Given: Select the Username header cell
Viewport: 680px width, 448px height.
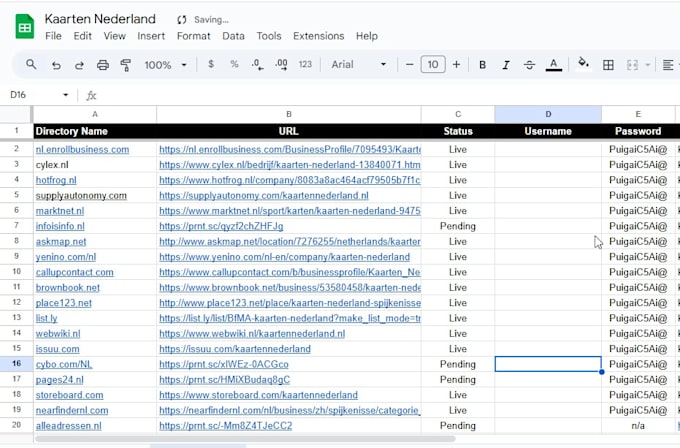Looking at the screenshot, I should point(548,131).
